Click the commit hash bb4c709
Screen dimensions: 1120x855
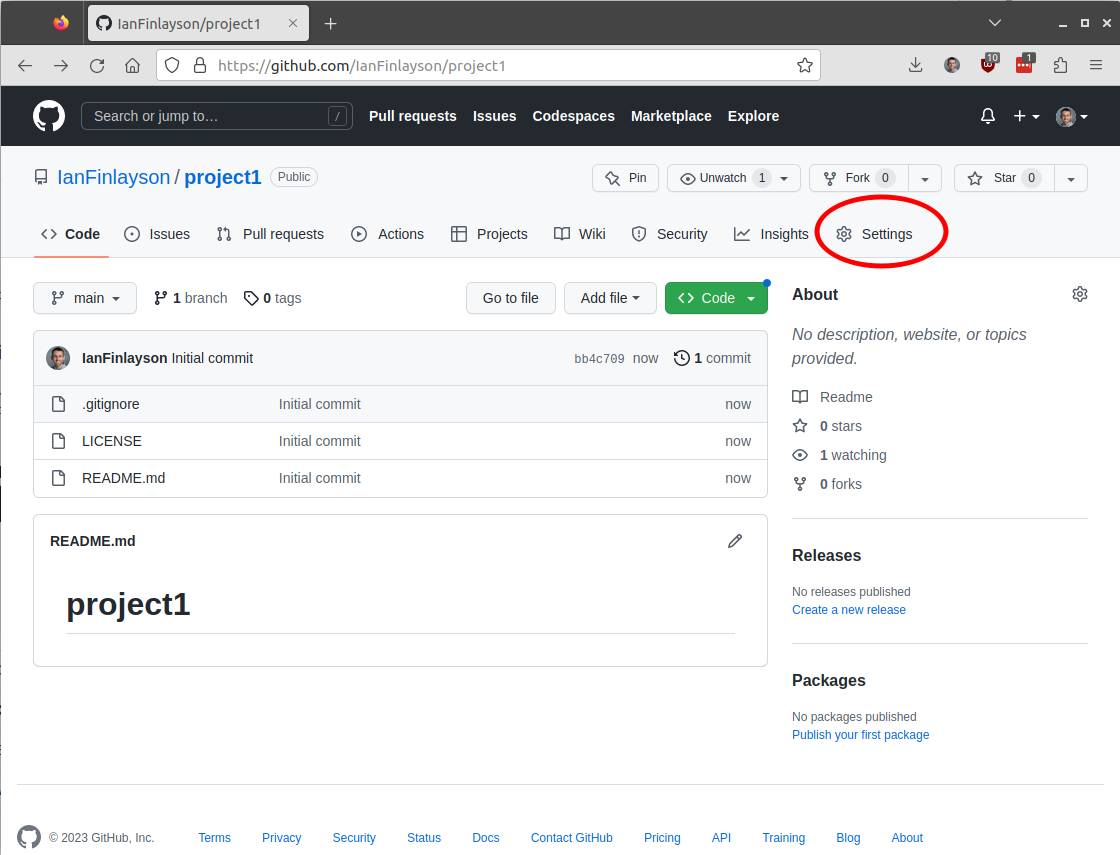coord(599,359)
